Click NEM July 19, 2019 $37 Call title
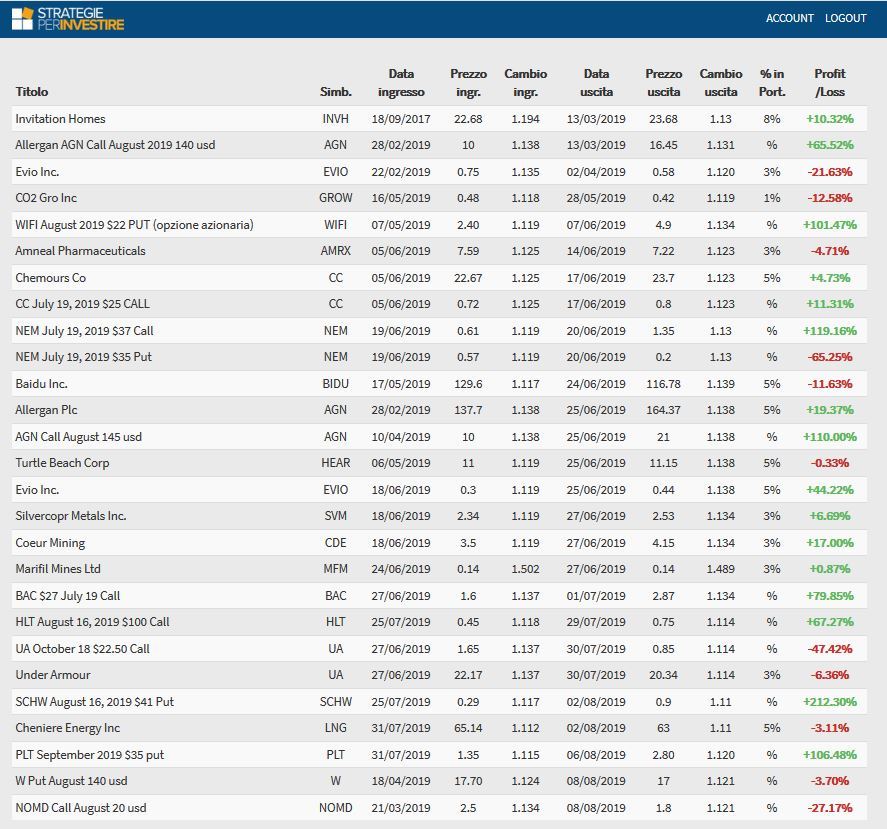887x829 pixels. pos(84,330)
